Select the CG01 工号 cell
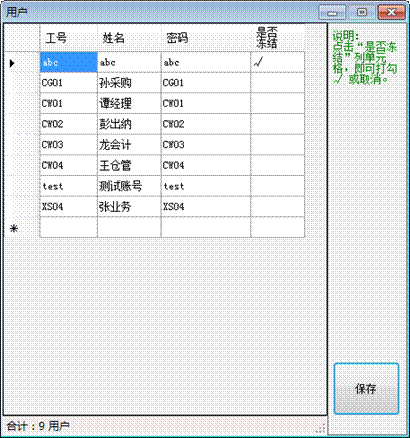This screenshot has width=410, height=438. [69, 83]
